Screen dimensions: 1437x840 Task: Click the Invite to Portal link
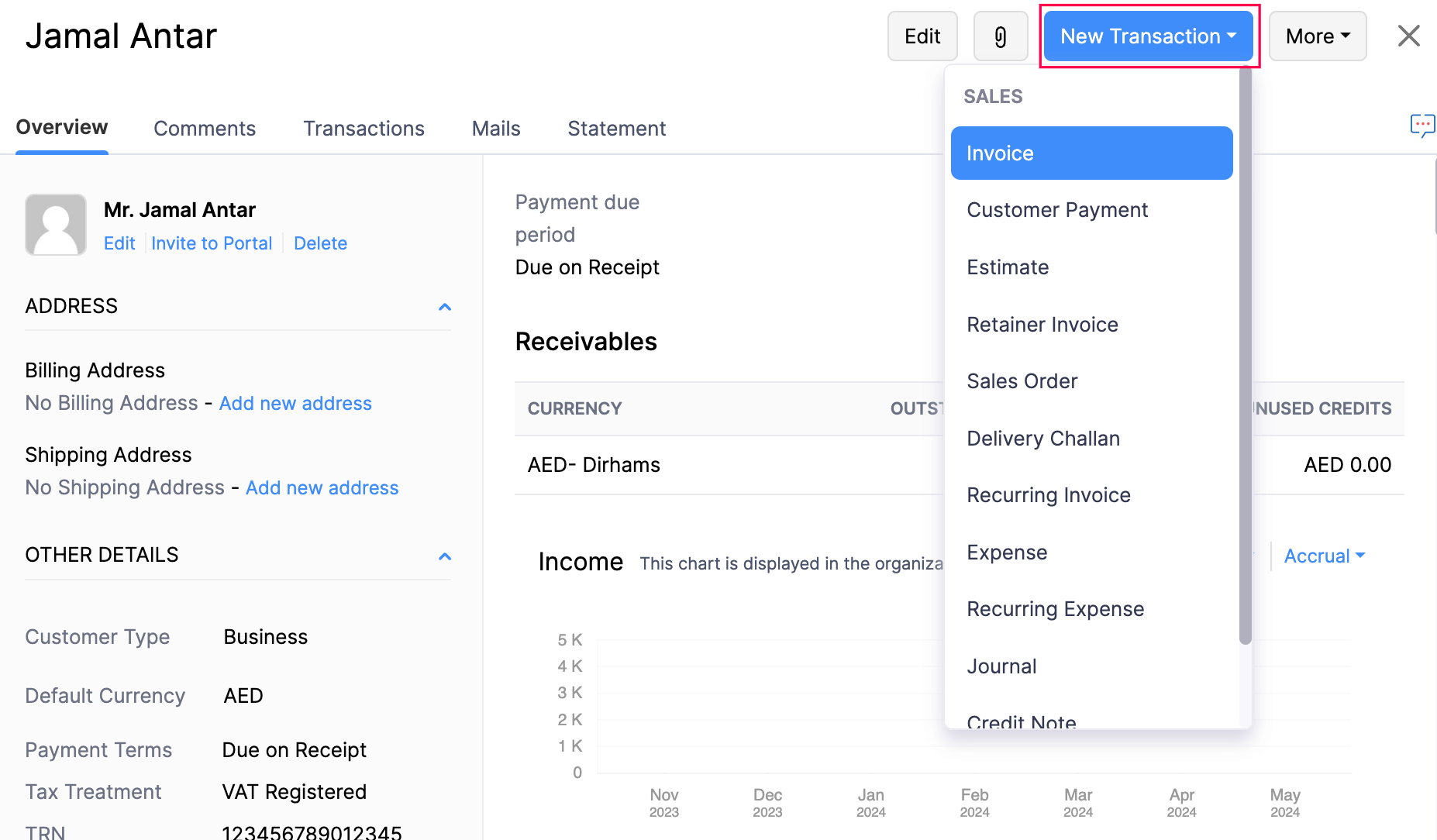pos(212,243)
